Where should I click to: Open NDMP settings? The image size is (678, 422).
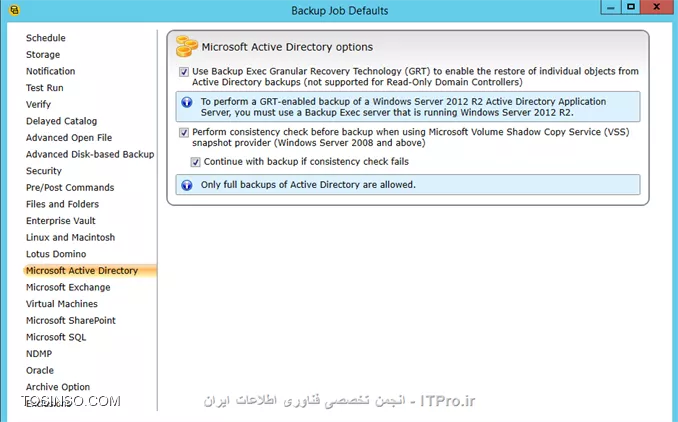pos(39,354)
